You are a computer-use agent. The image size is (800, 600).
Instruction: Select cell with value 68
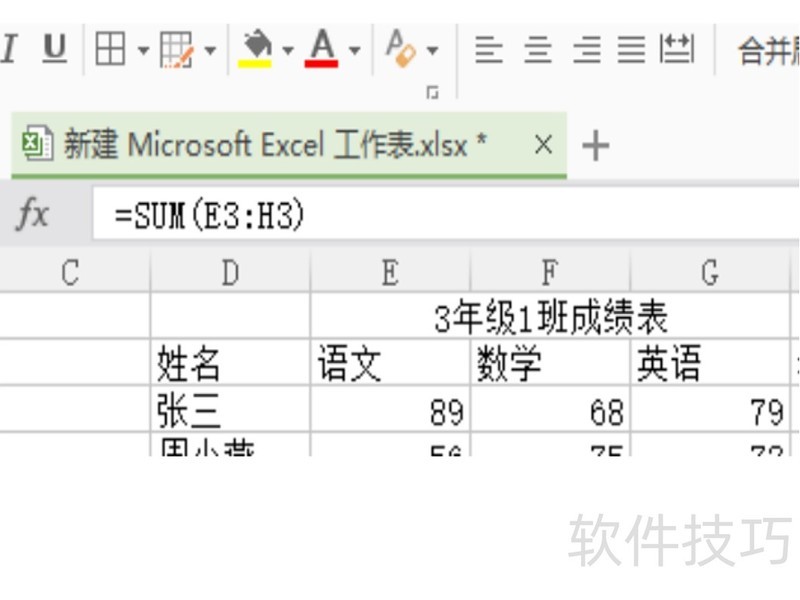pyautogui.click(x=550, y=410)
